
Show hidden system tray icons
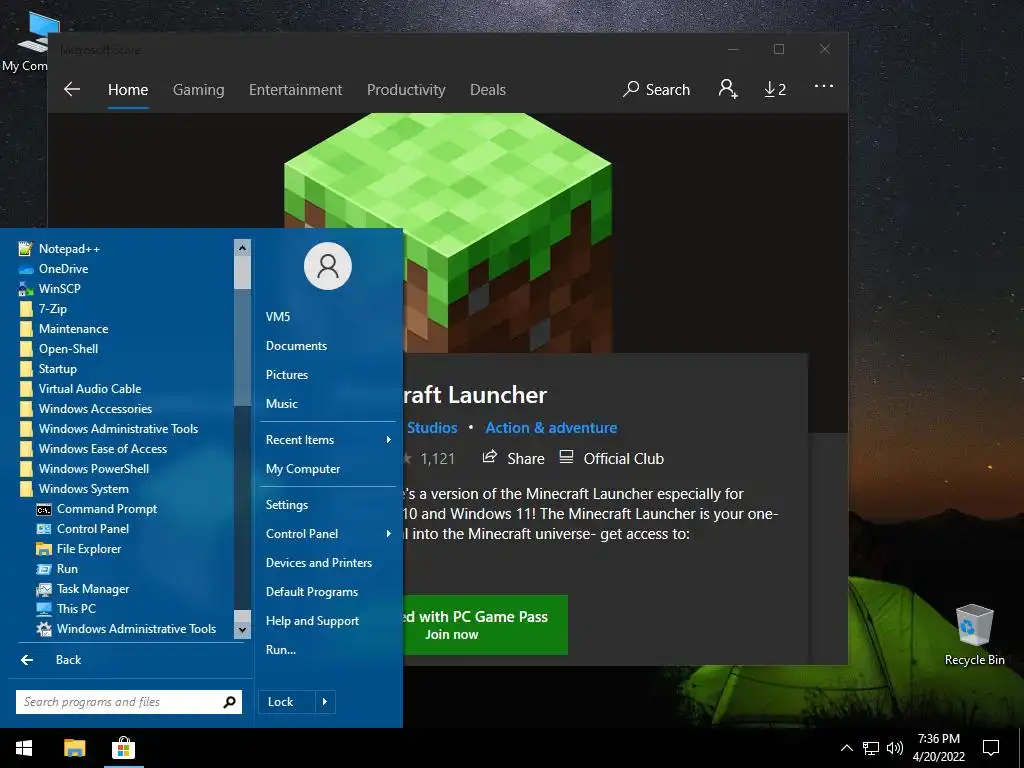tap(846, 748)
